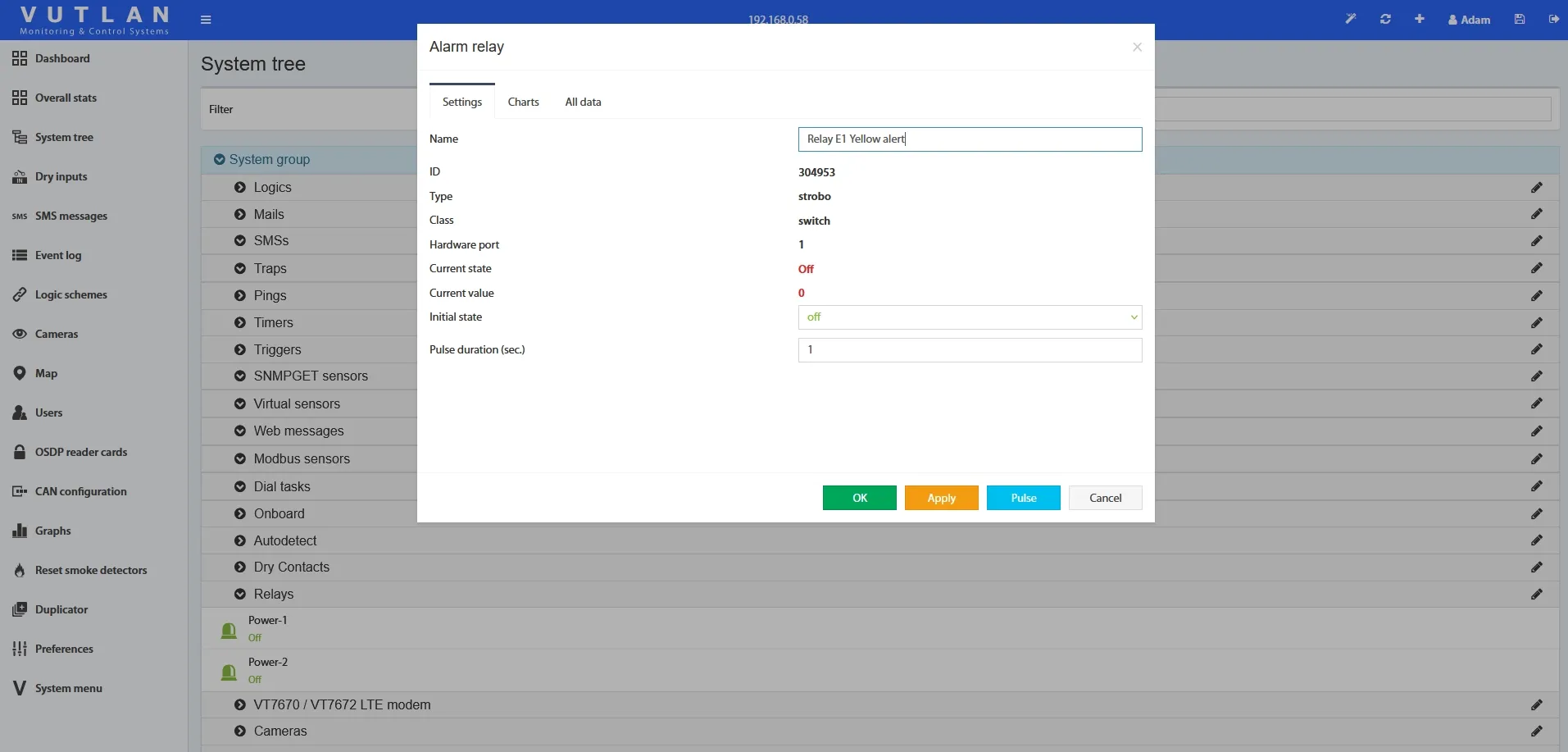This screenshot has width=1568, height=752.
Task: Click the logout icon in top bar
Action: pos(1553,19)
